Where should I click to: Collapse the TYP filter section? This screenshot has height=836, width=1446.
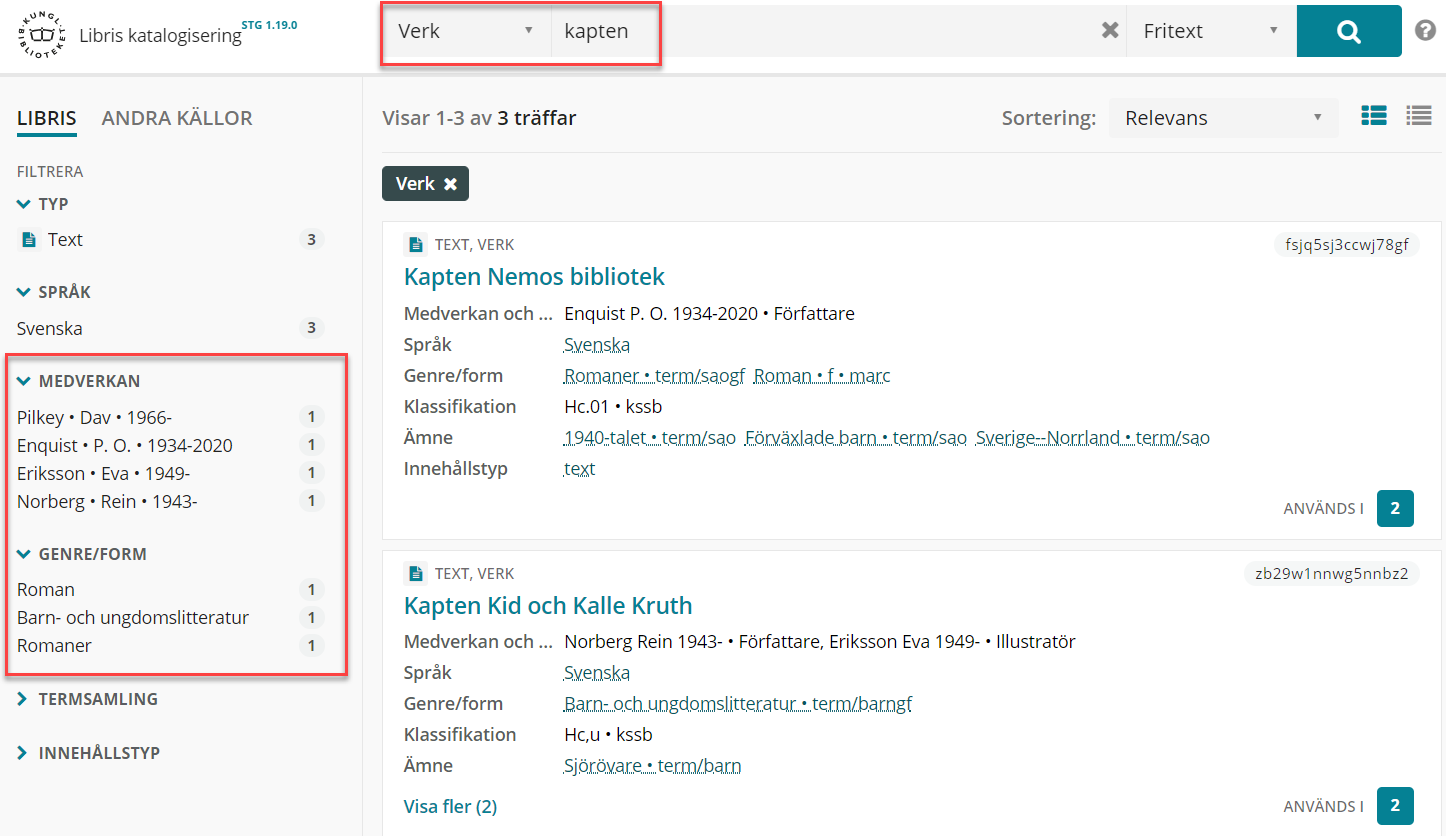coord(43,204)
